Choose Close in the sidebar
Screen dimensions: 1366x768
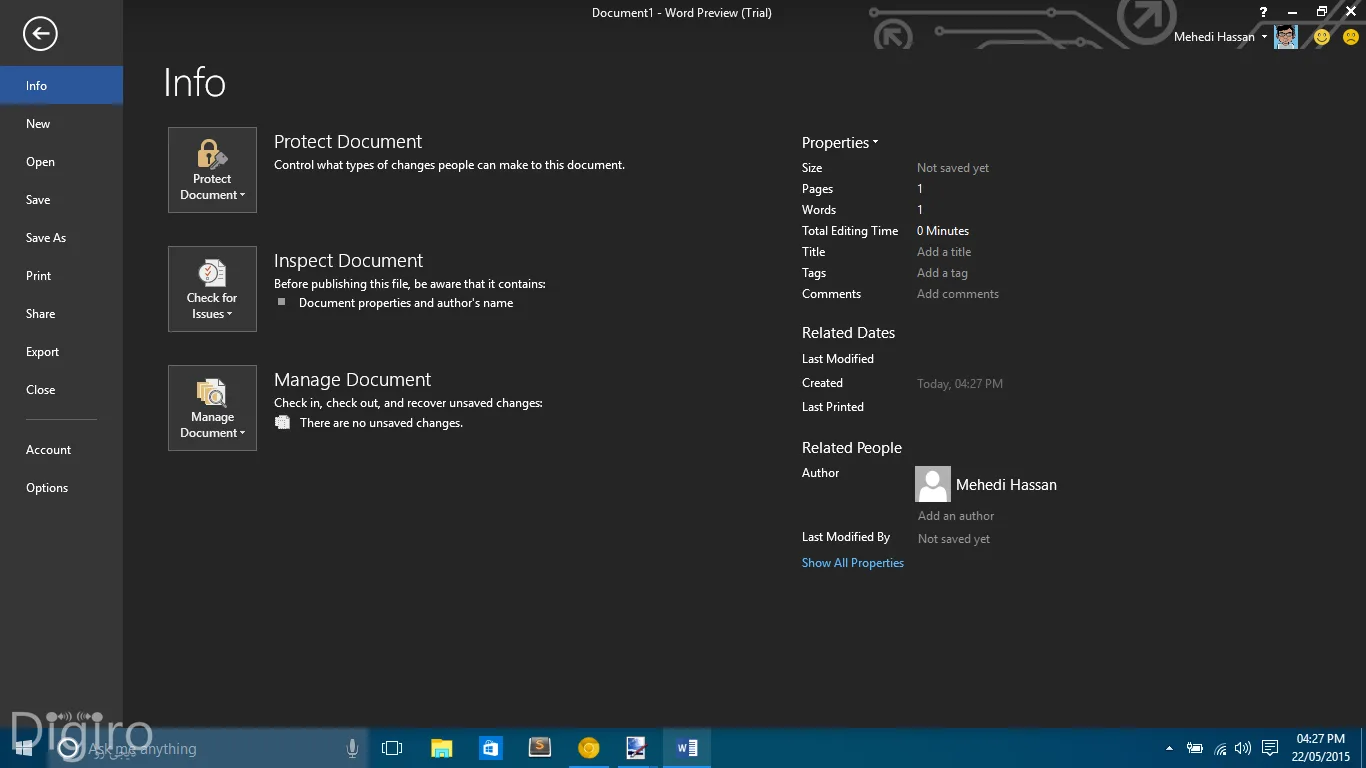coord(61,390)
